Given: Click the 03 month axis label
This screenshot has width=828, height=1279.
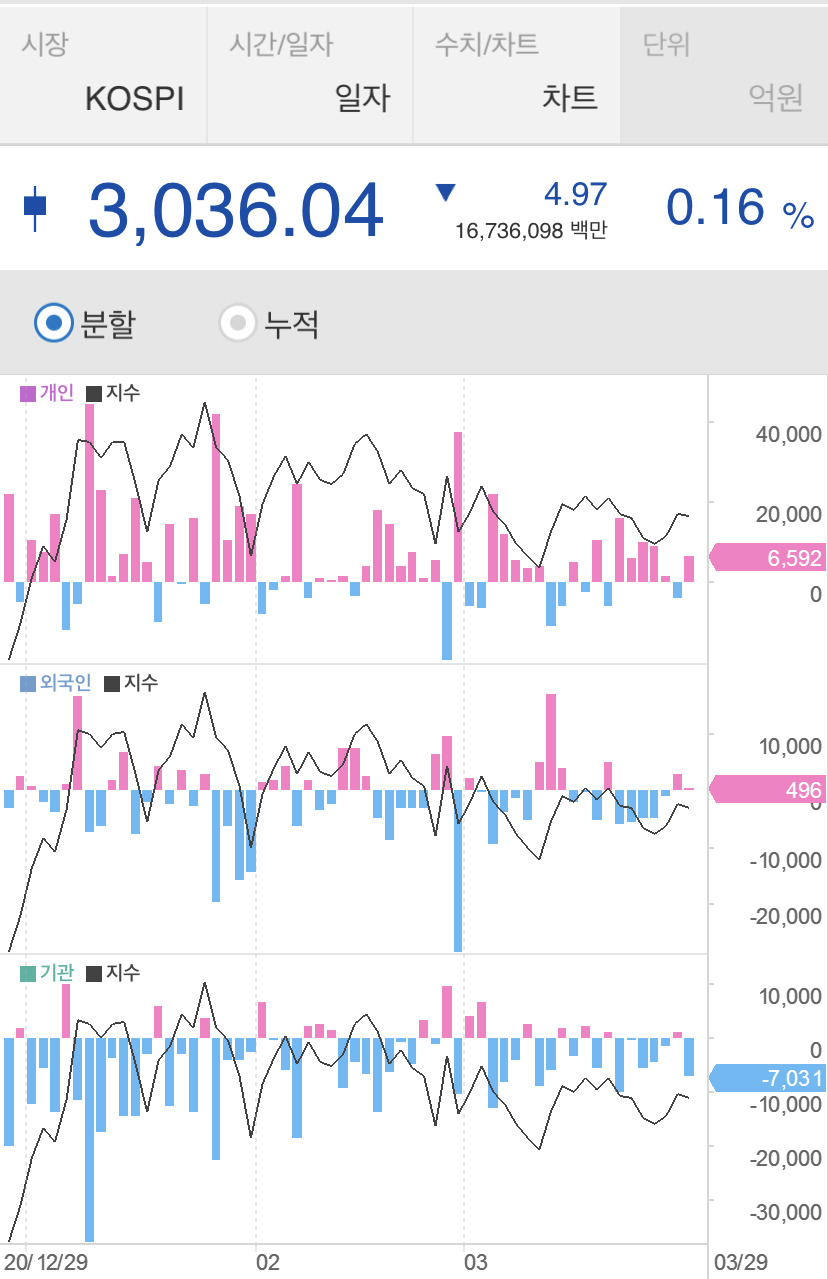Looking at the screenshot, I should (475, 1262).
